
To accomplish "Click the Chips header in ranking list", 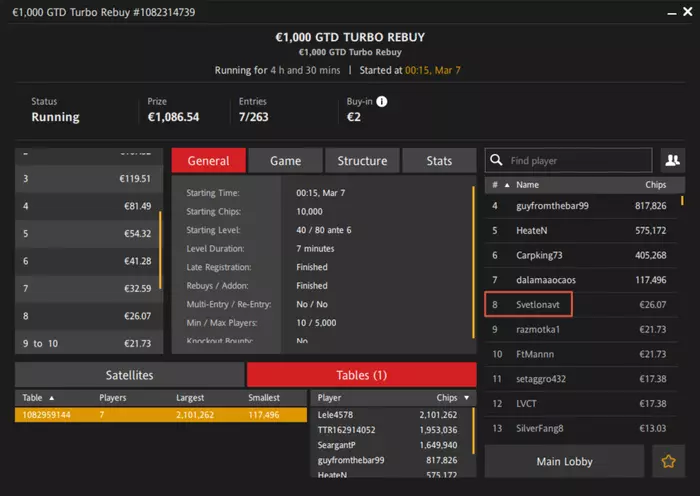I will 655,185.
